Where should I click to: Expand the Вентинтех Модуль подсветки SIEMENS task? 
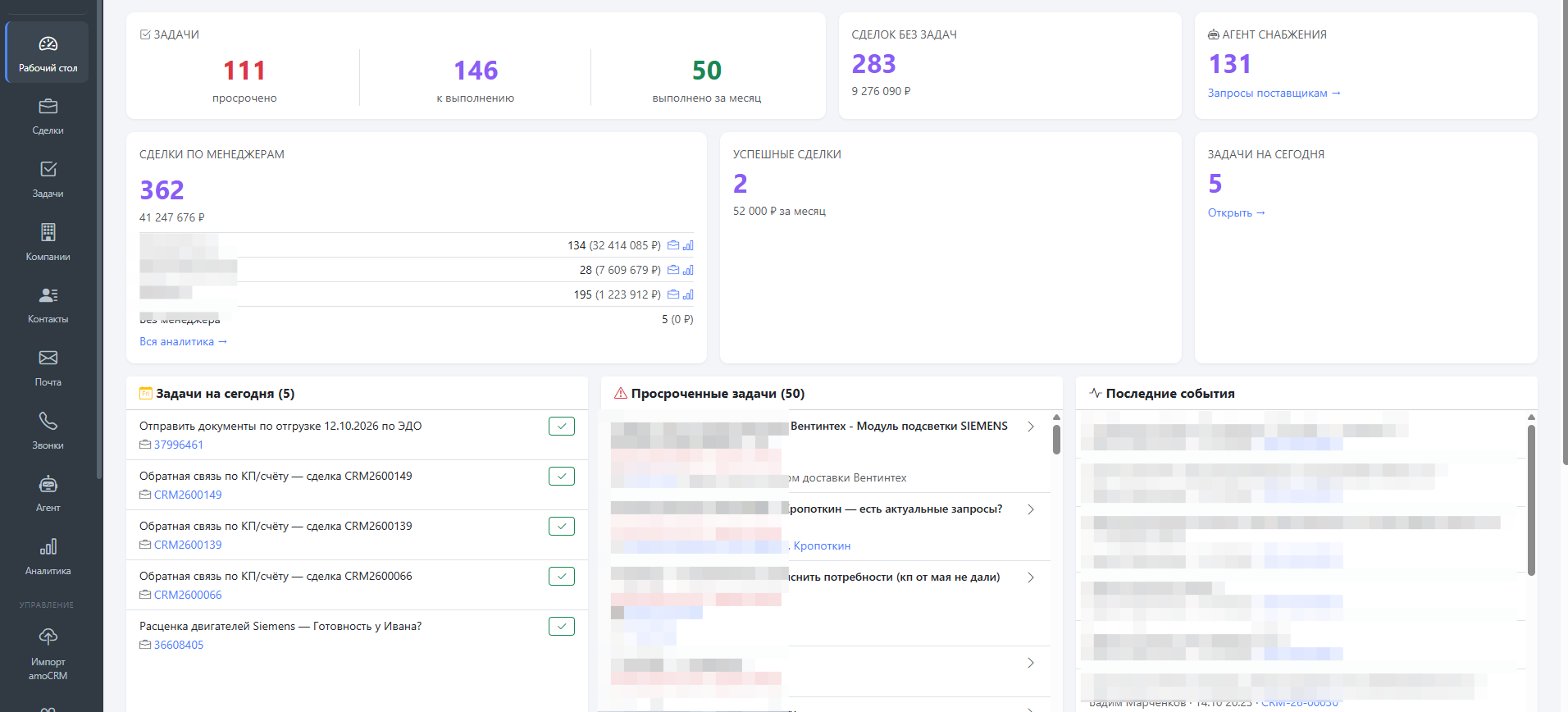1031,427
